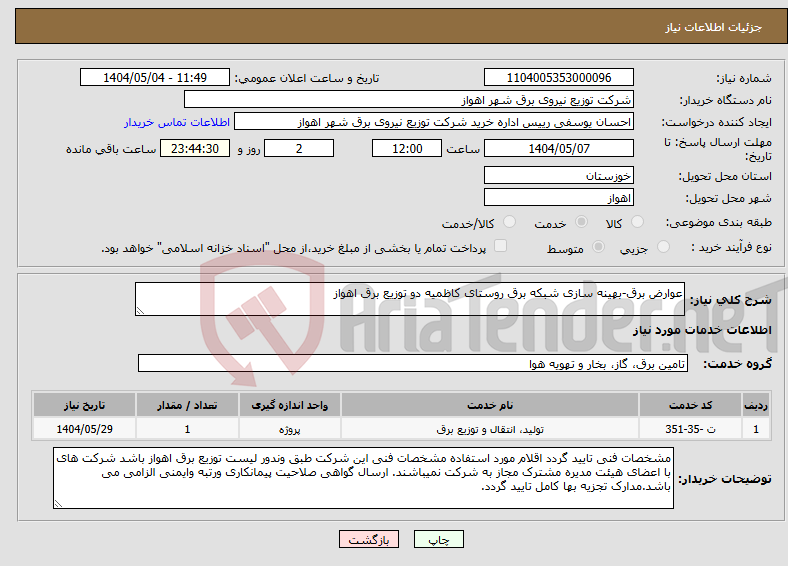Click the بازگشت back button

[369, 539]
